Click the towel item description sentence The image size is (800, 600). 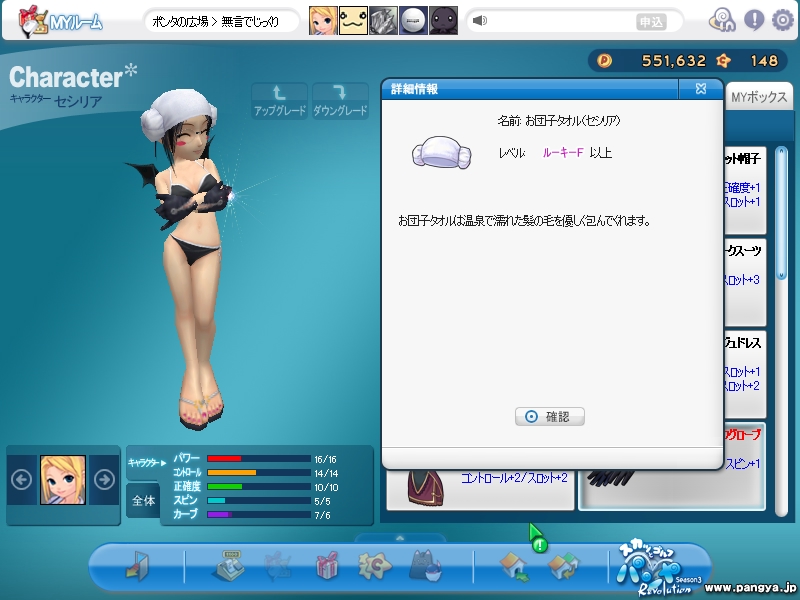[524, 221]
